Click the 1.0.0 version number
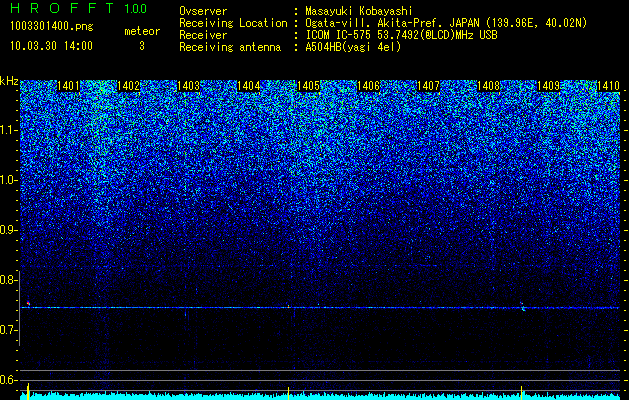Viewport: 629px width, 400px height. [136, 9]
